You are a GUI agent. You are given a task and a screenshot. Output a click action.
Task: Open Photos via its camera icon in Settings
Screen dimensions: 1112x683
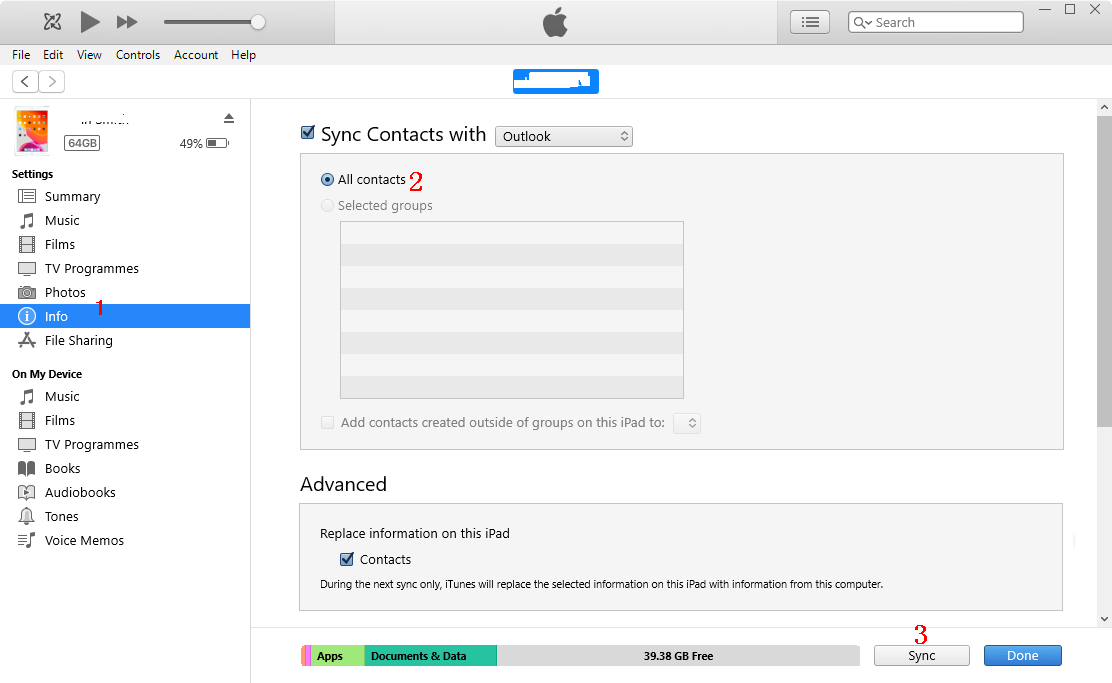[x=27, y=292]
